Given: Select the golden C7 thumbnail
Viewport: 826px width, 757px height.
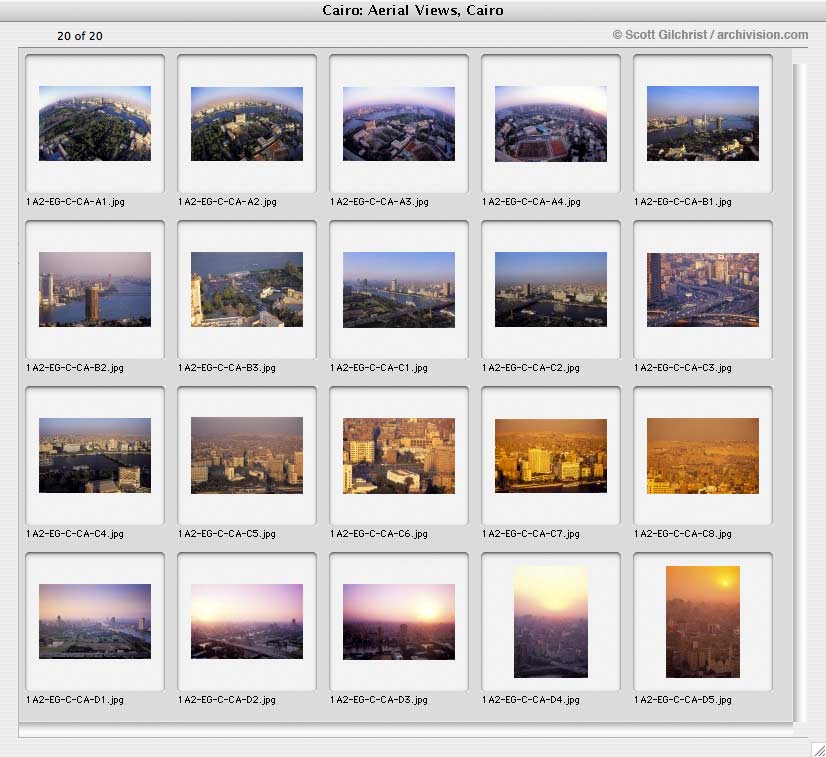Looking at the screenshot, I should point(550,455).
